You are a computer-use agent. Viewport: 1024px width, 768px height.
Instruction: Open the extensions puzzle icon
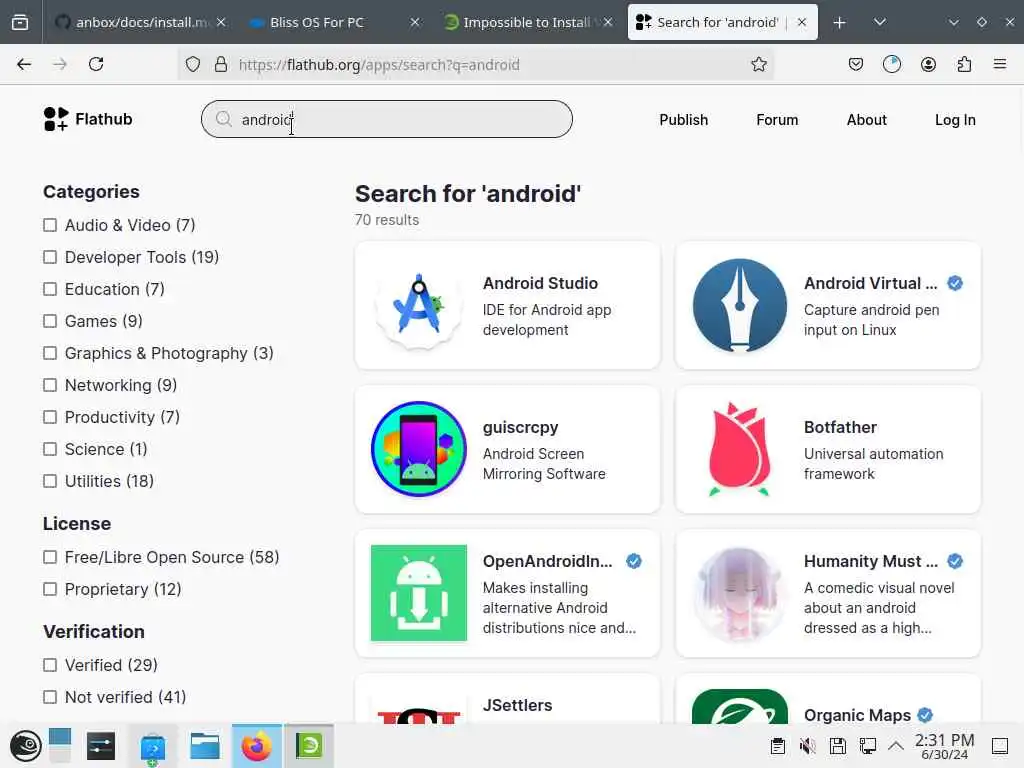964,64
